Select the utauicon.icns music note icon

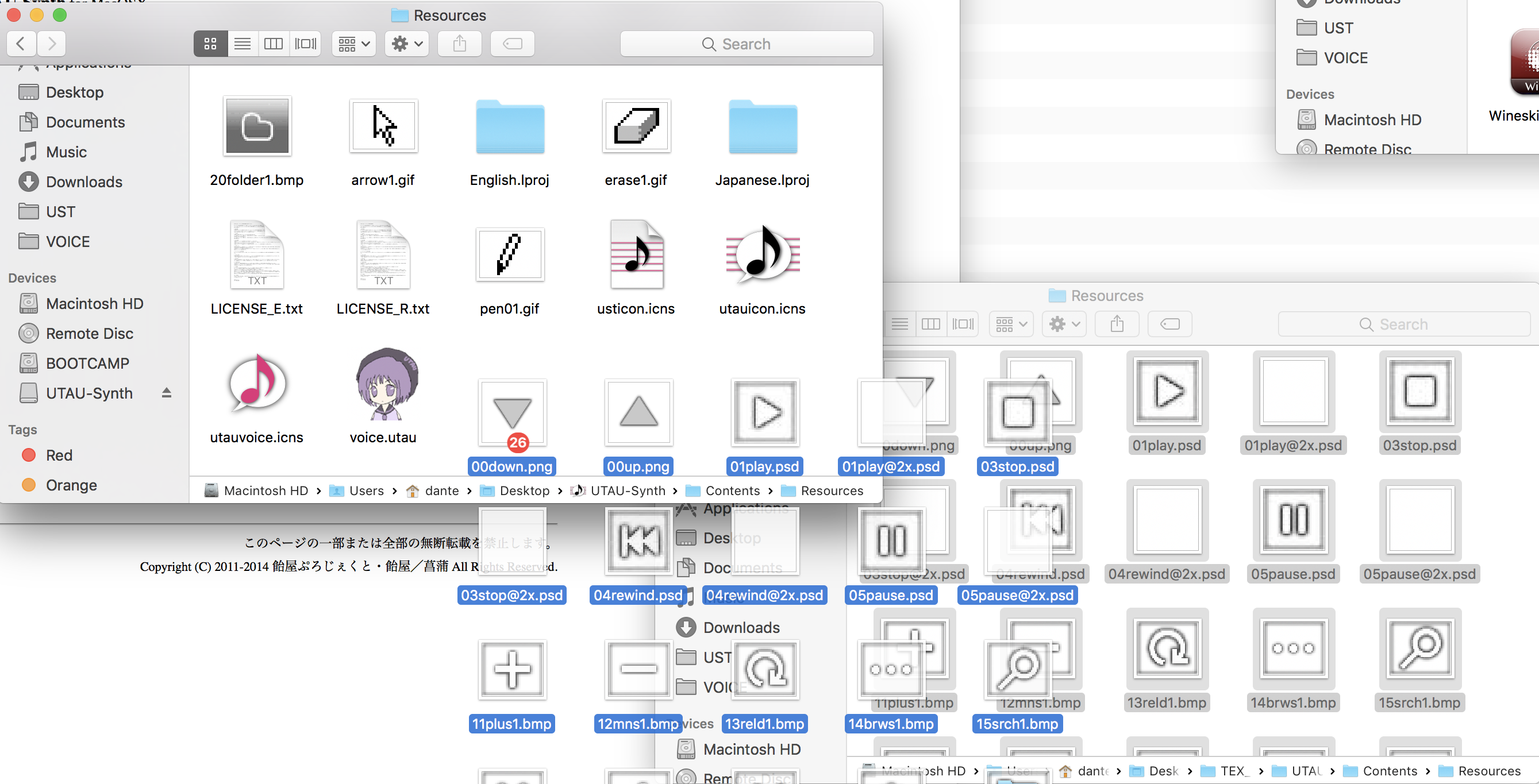[x=763, y=255]
